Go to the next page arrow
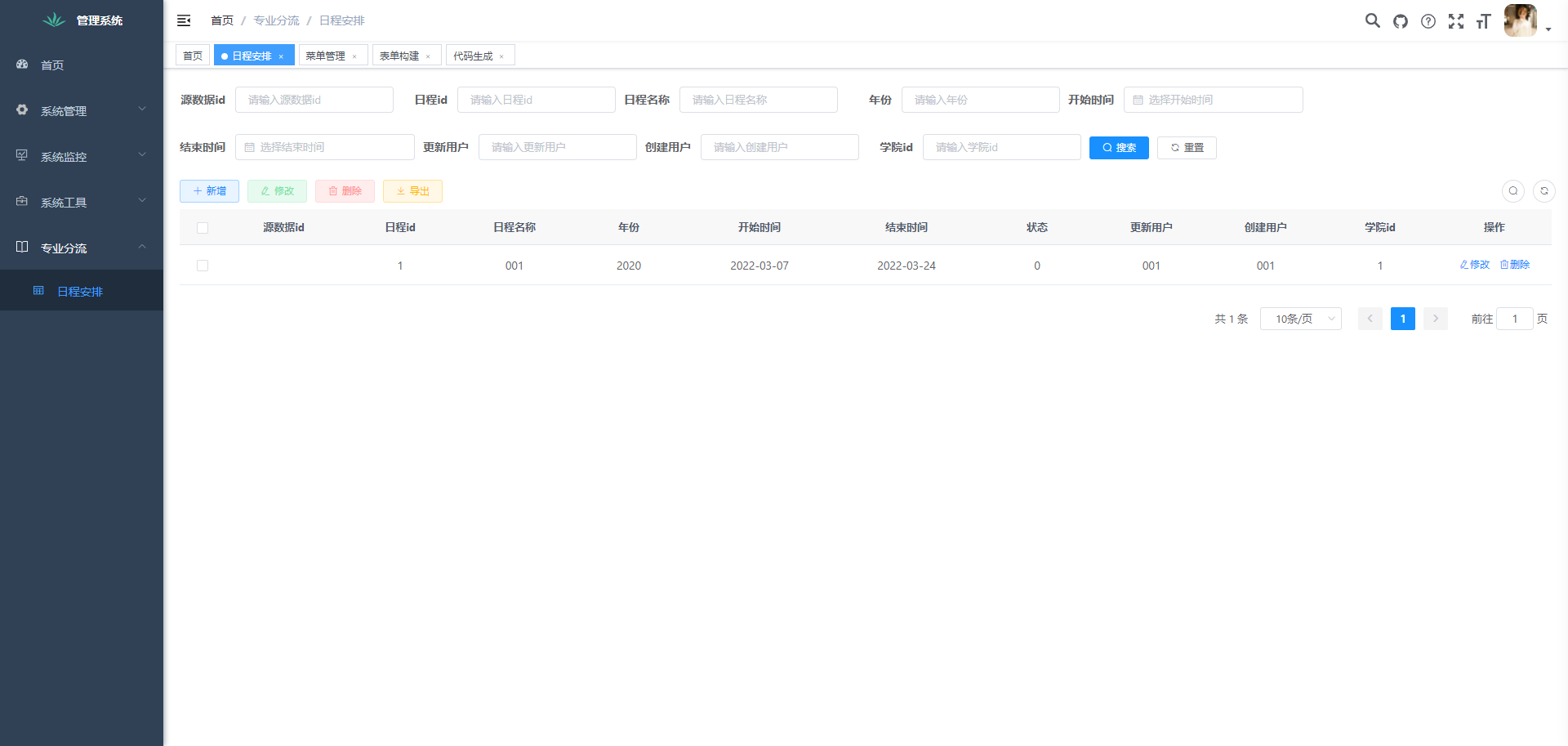 coord(1436,319)
